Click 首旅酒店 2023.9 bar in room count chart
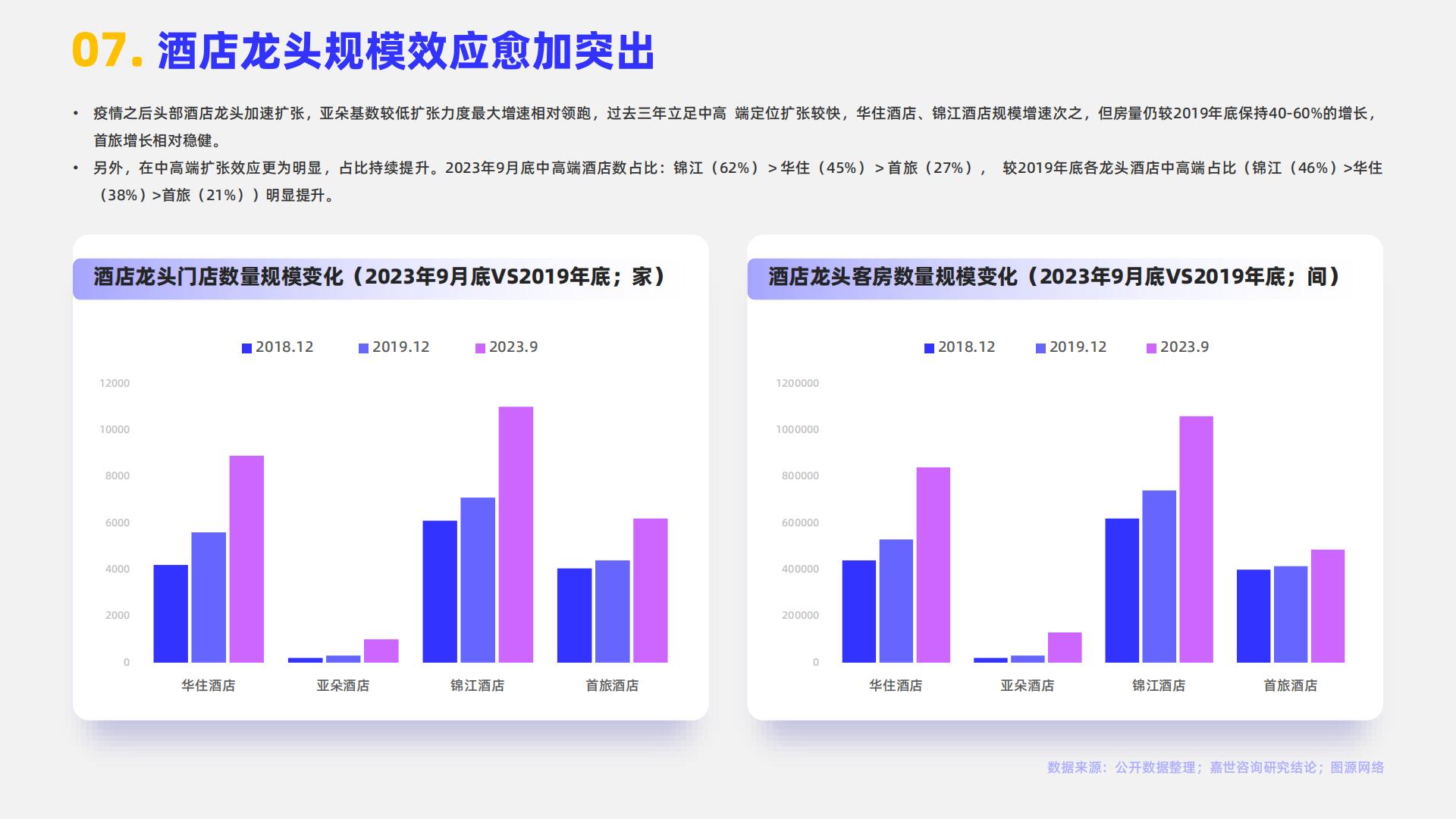Screen dimensions: 1456x819 click(1328, 606)
